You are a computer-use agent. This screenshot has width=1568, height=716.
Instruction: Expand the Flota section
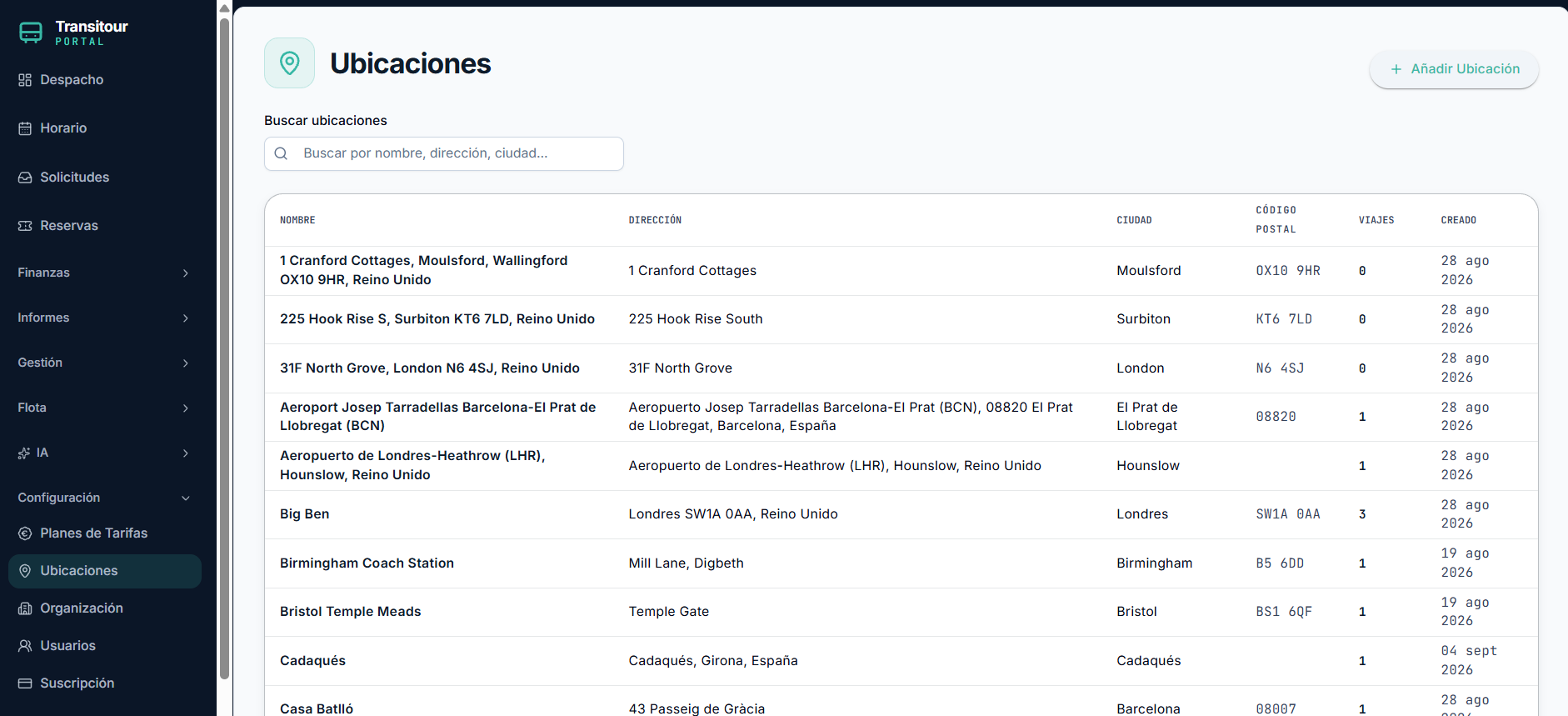[x=104, y=408]
